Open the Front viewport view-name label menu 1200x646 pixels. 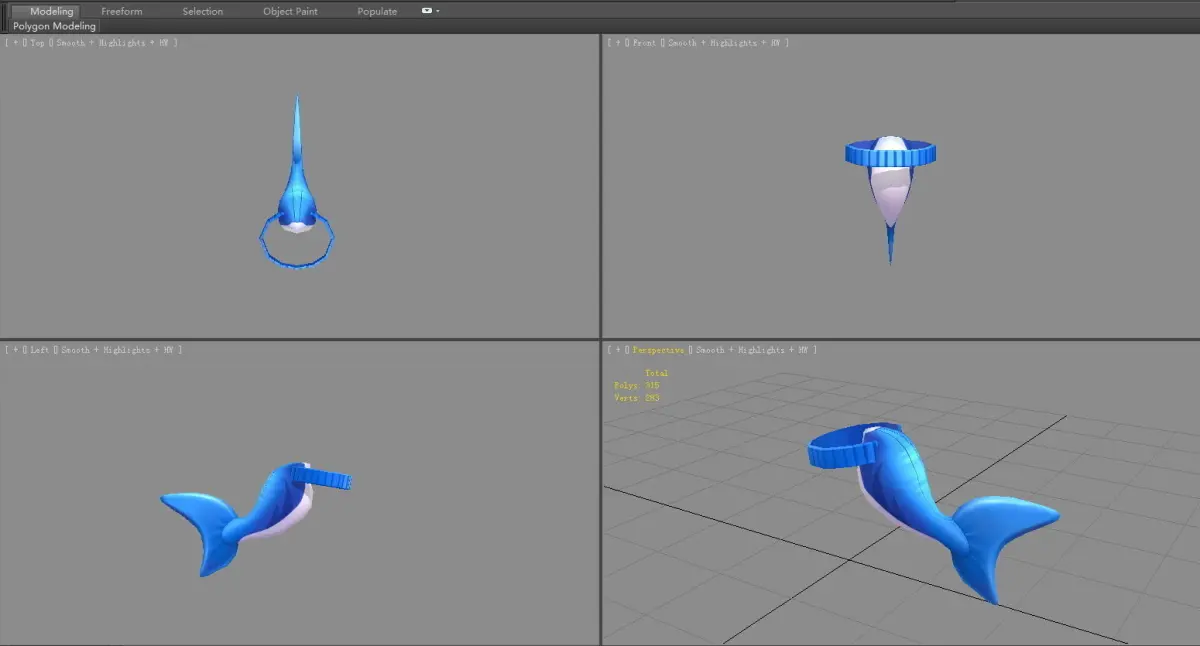[x=644, y=43]
